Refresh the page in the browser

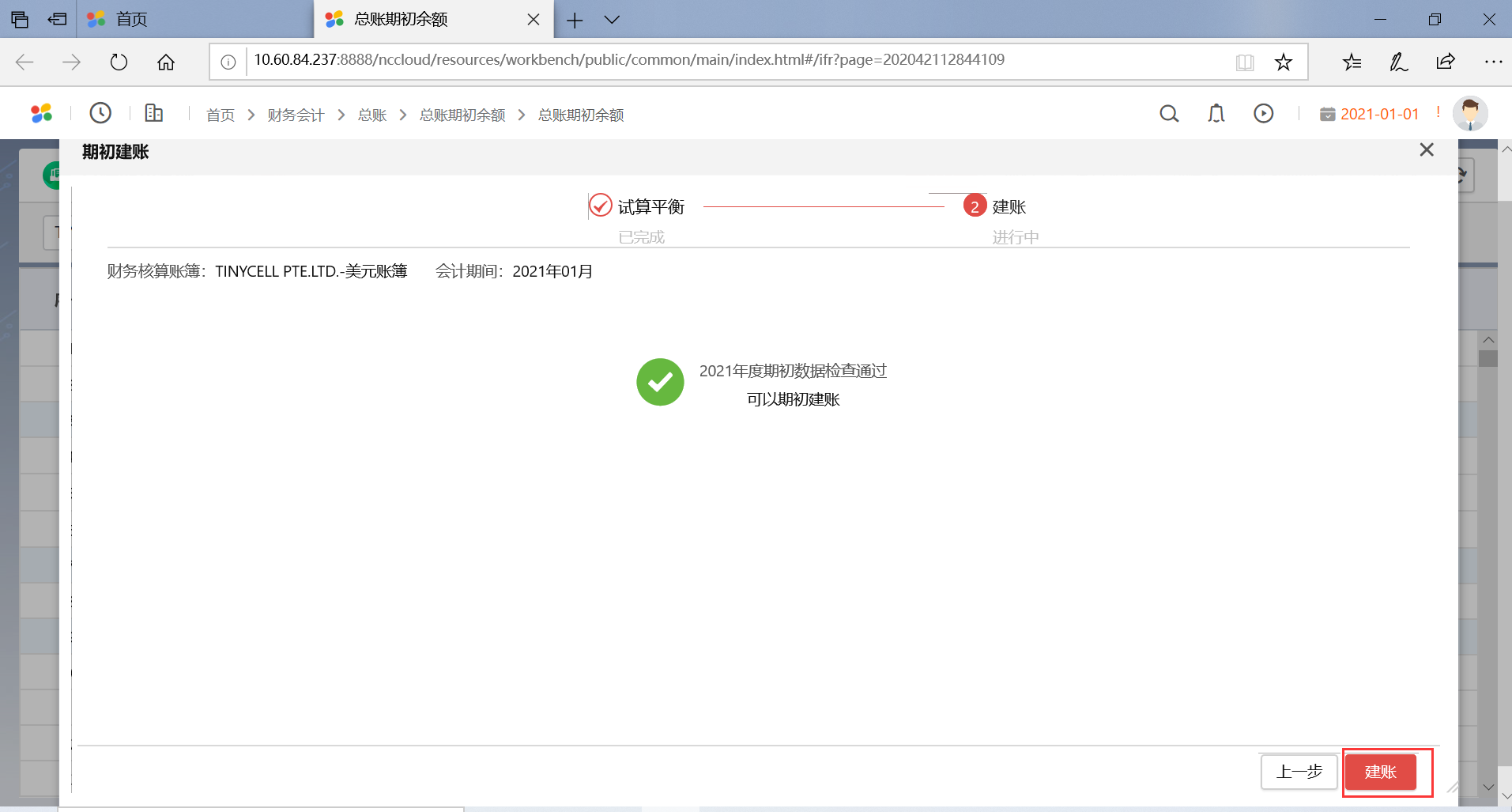(x=119, y=62)
